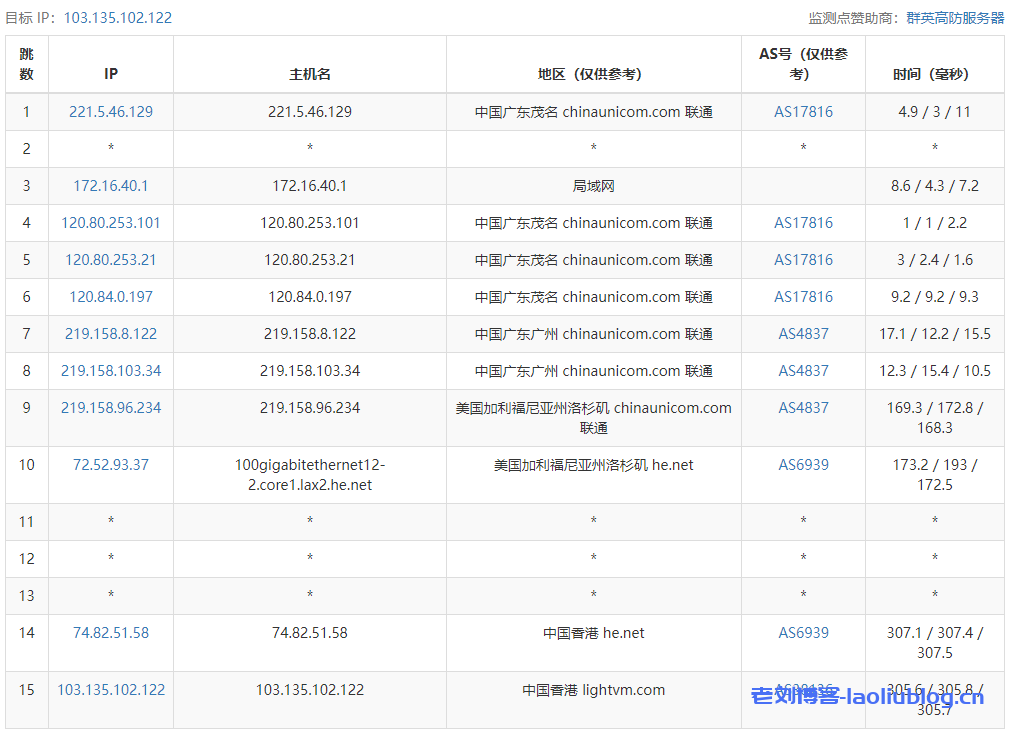
Task: Click IP link 219.158.96.234
Action: coord(111,408)
